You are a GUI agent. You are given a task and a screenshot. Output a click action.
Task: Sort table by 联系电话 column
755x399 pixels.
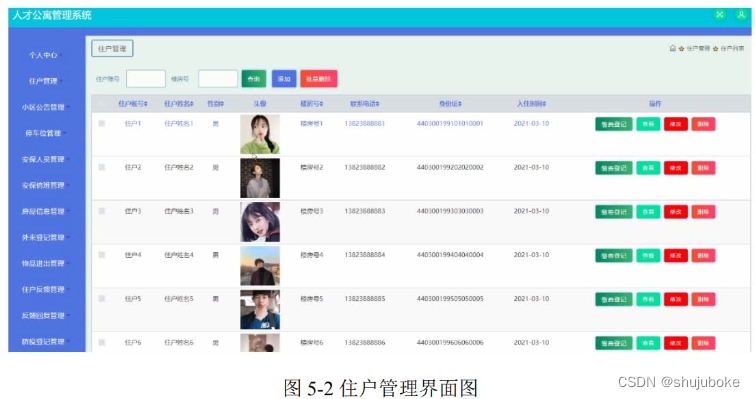[x=364, y=103]
